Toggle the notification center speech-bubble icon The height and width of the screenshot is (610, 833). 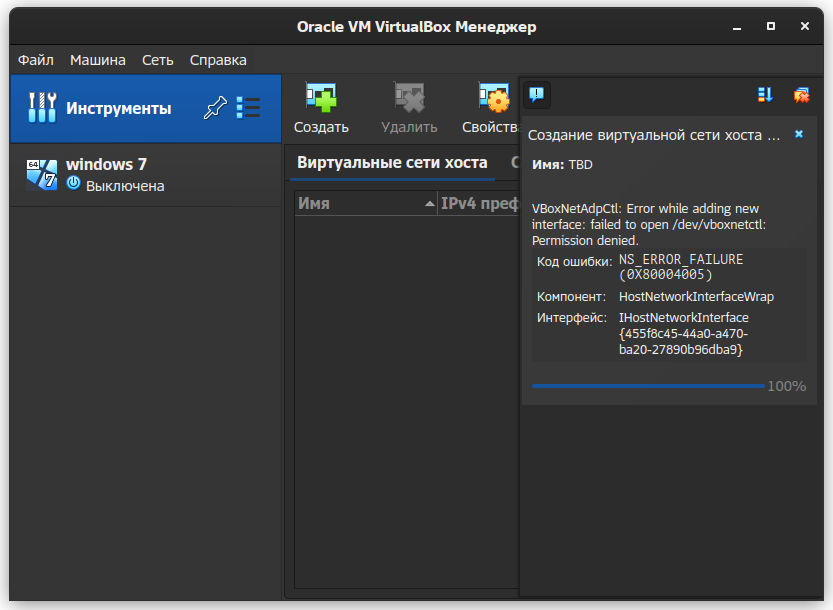click(x=537, y=95)
